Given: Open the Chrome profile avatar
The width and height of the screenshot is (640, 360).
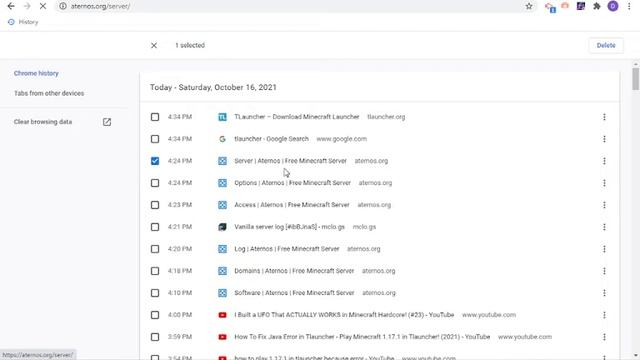Looking at the screenshot, I should (x=613, y=6).
